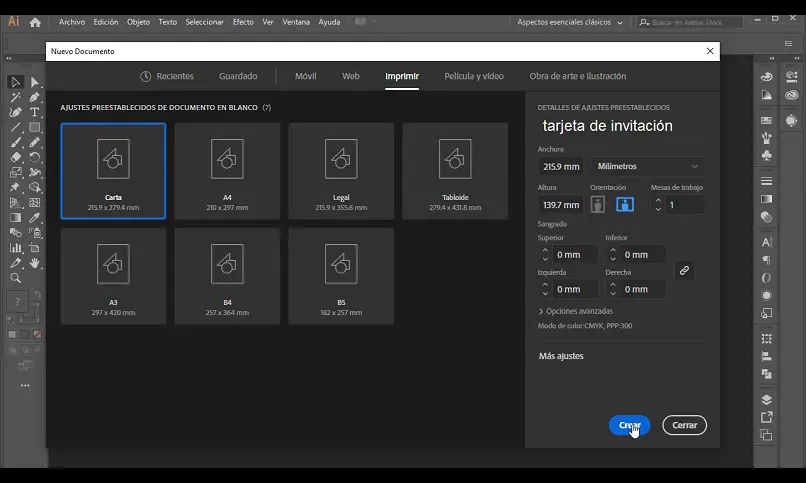
Task: Click the Selection arrow tool
Action: [x=15, y=83]
